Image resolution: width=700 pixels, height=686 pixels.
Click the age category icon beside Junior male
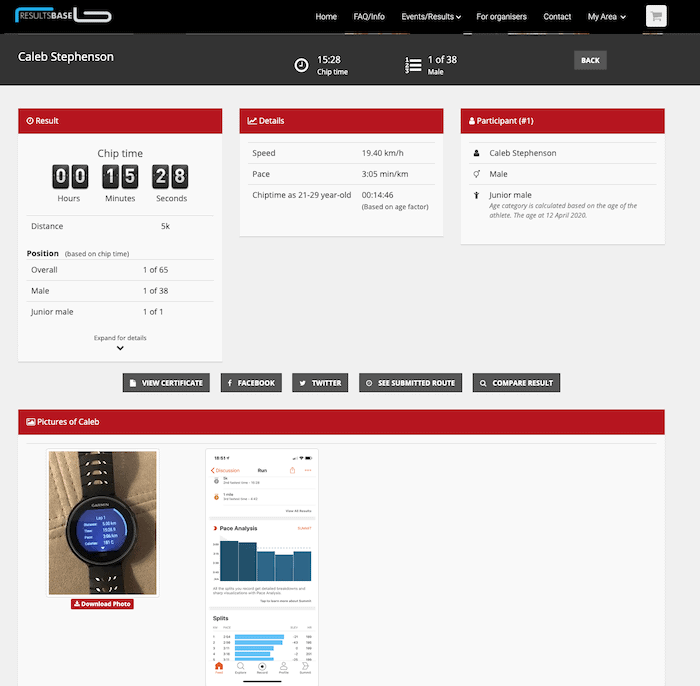coord(476,195)
